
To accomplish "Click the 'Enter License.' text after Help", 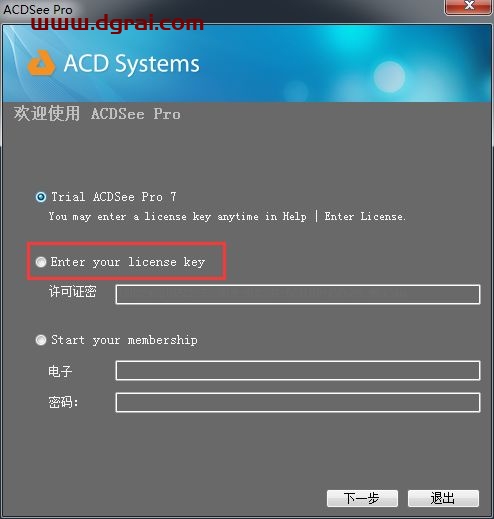I will [365, 216].
